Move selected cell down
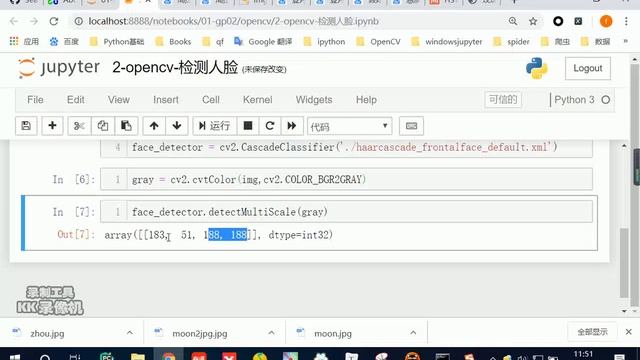640x360 pixels. click(x=177, y=126)
